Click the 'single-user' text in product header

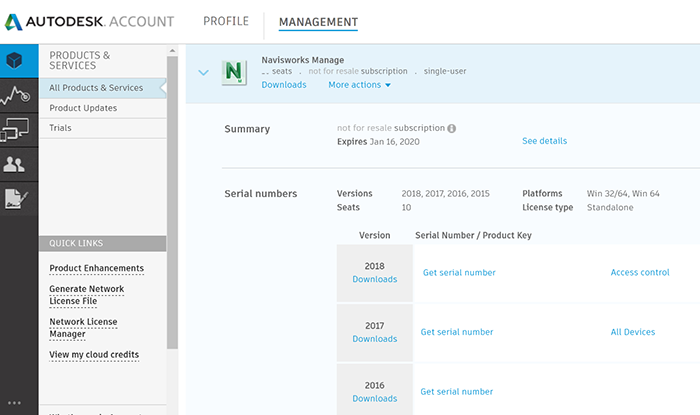445,71
